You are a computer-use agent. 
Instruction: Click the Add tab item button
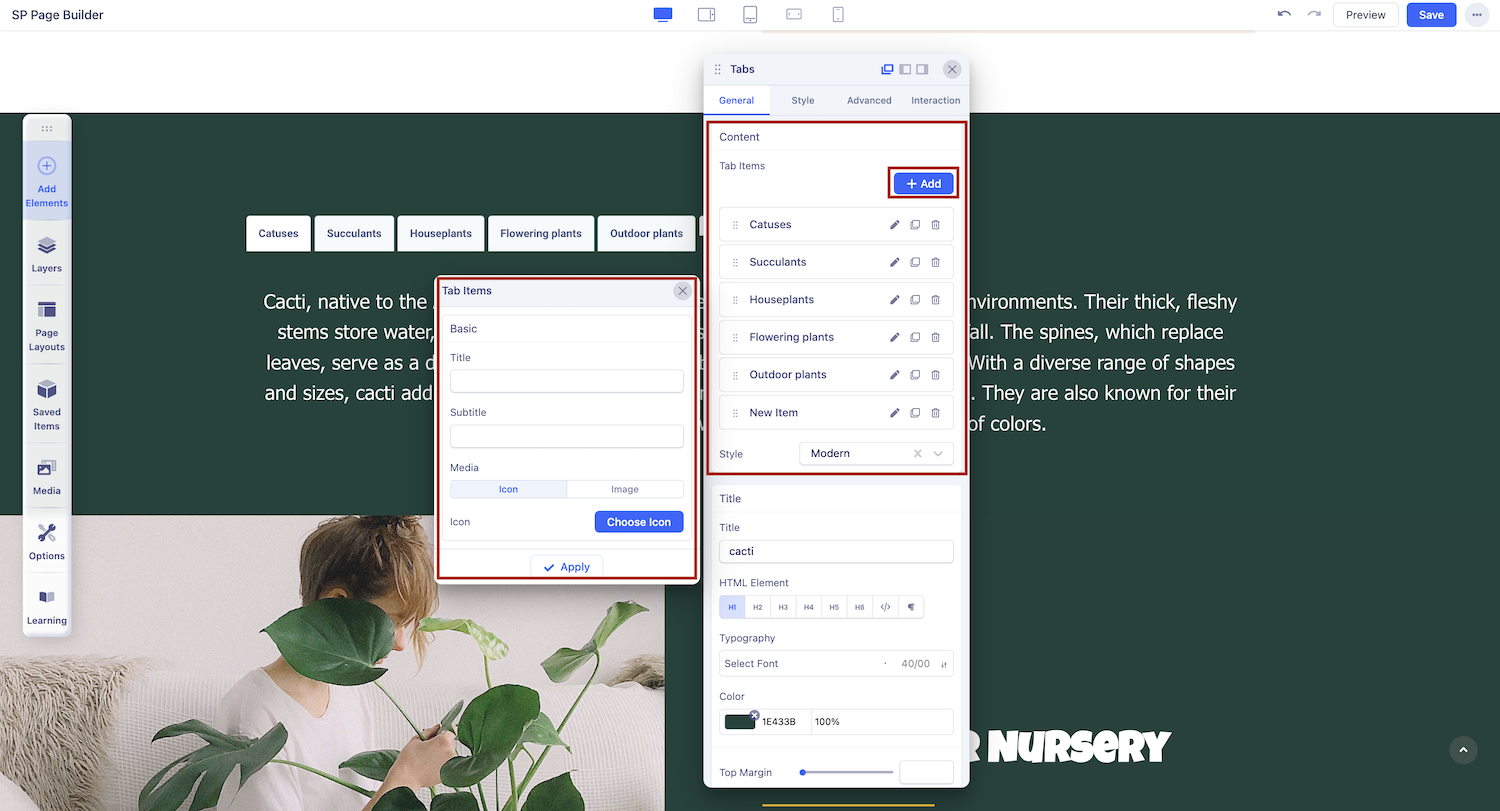[x=924, y=184]
